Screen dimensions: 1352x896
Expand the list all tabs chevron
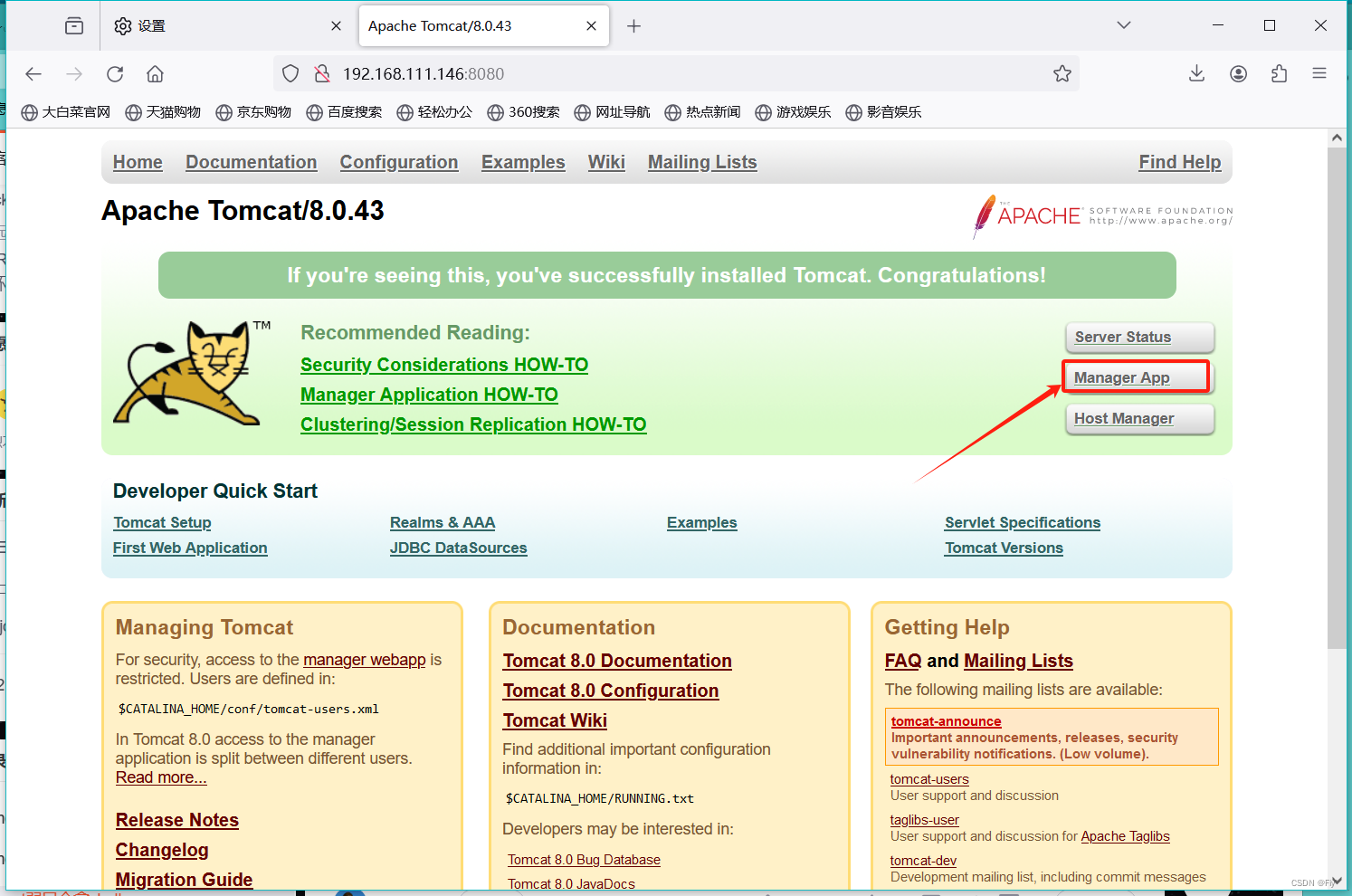(1124, 25)
